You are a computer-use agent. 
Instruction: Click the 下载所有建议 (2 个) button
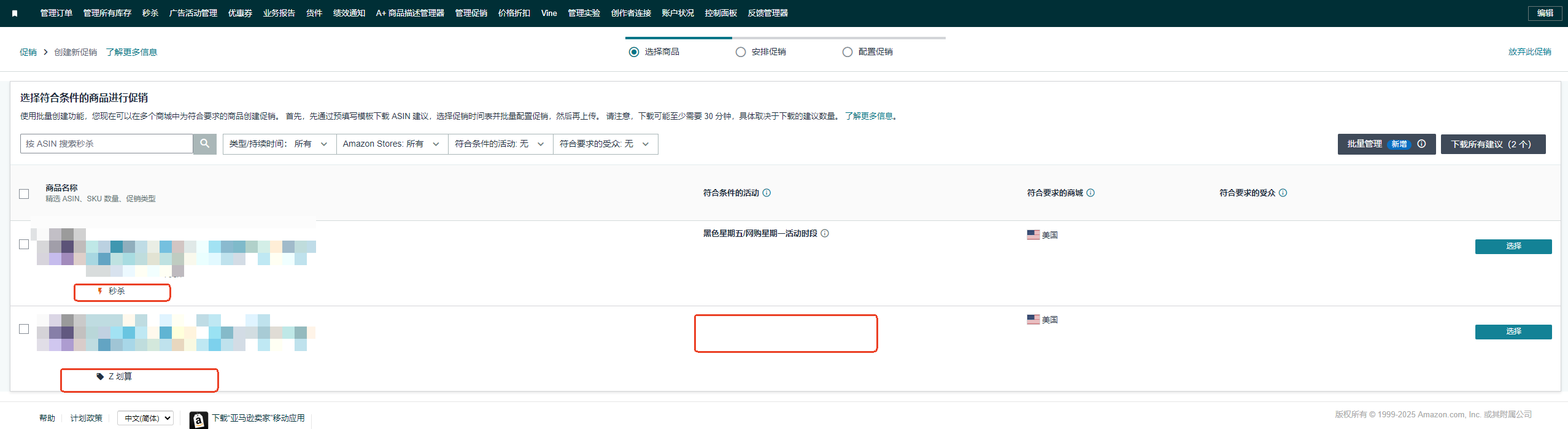point(1493,144)
